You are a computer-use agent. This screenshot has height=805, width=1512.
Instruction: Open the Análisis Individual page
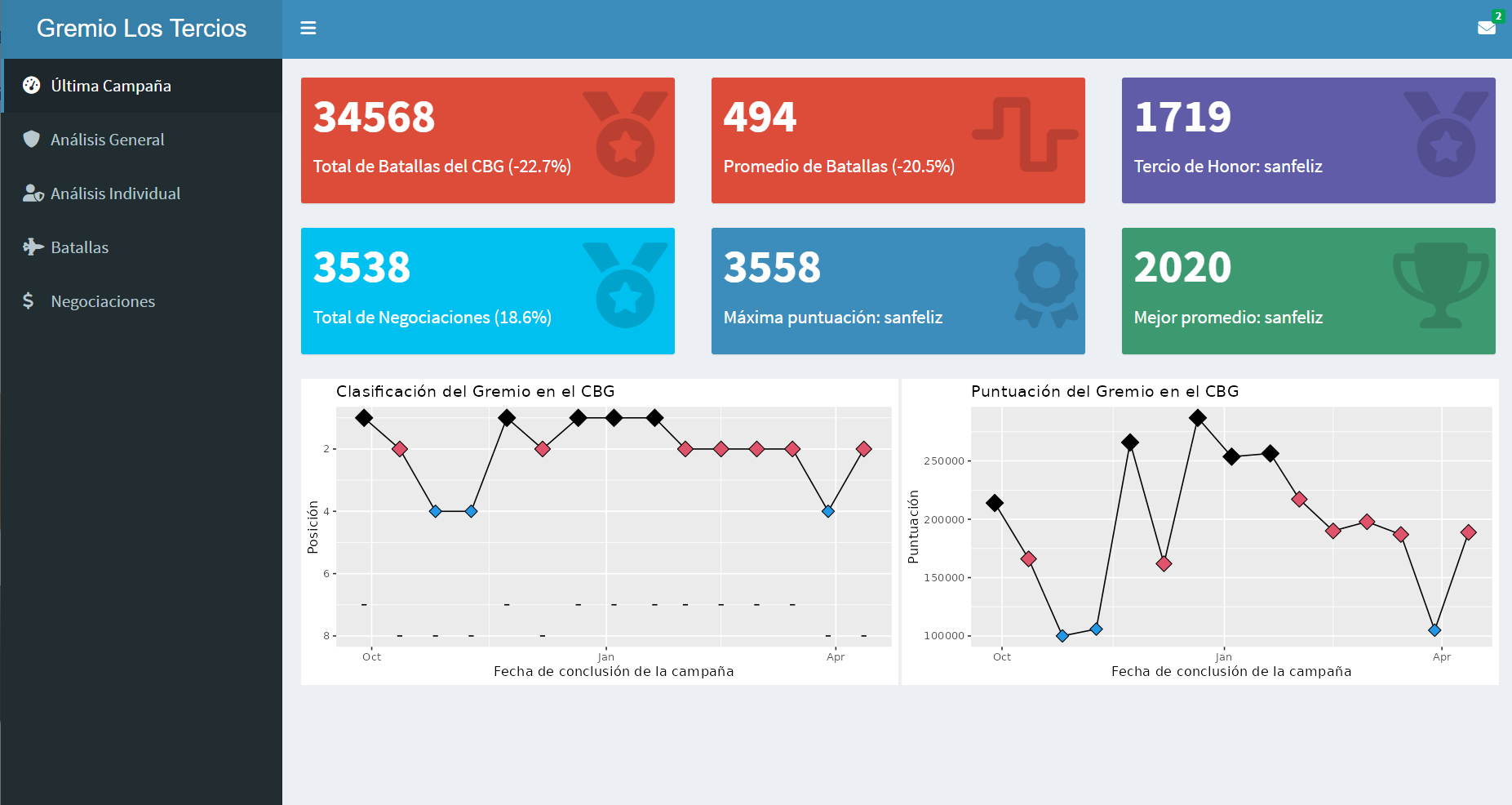(x=116, y=193)
